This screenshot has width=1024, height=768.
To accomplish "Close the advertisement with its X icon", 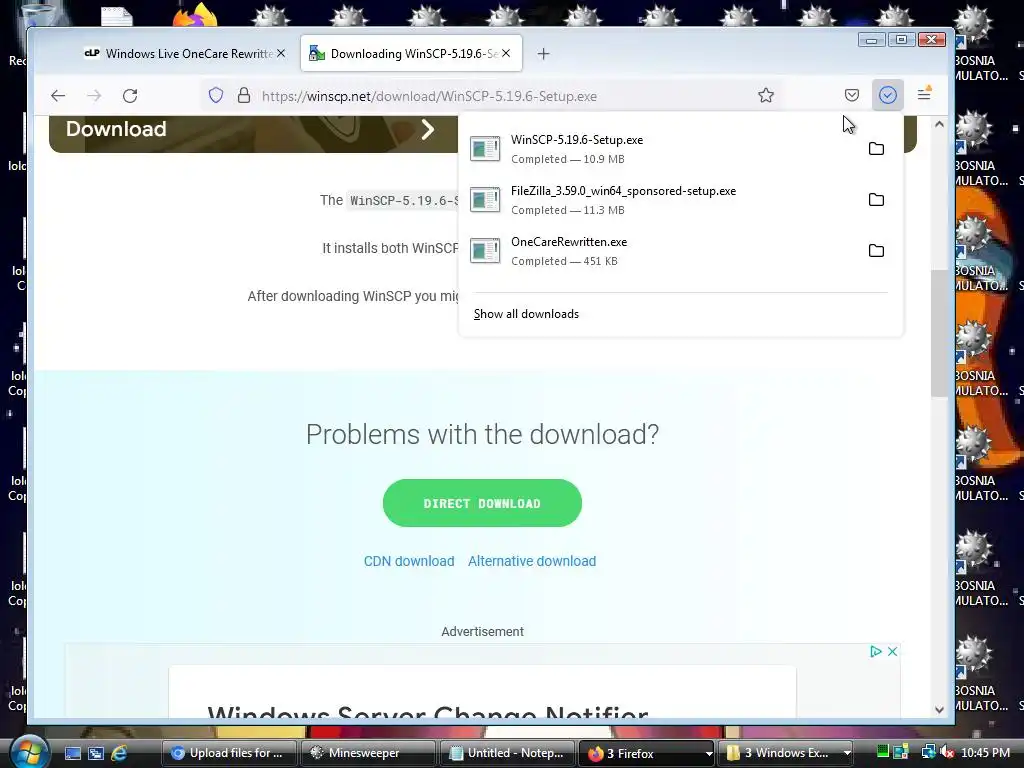I will [x=893, y=652].
